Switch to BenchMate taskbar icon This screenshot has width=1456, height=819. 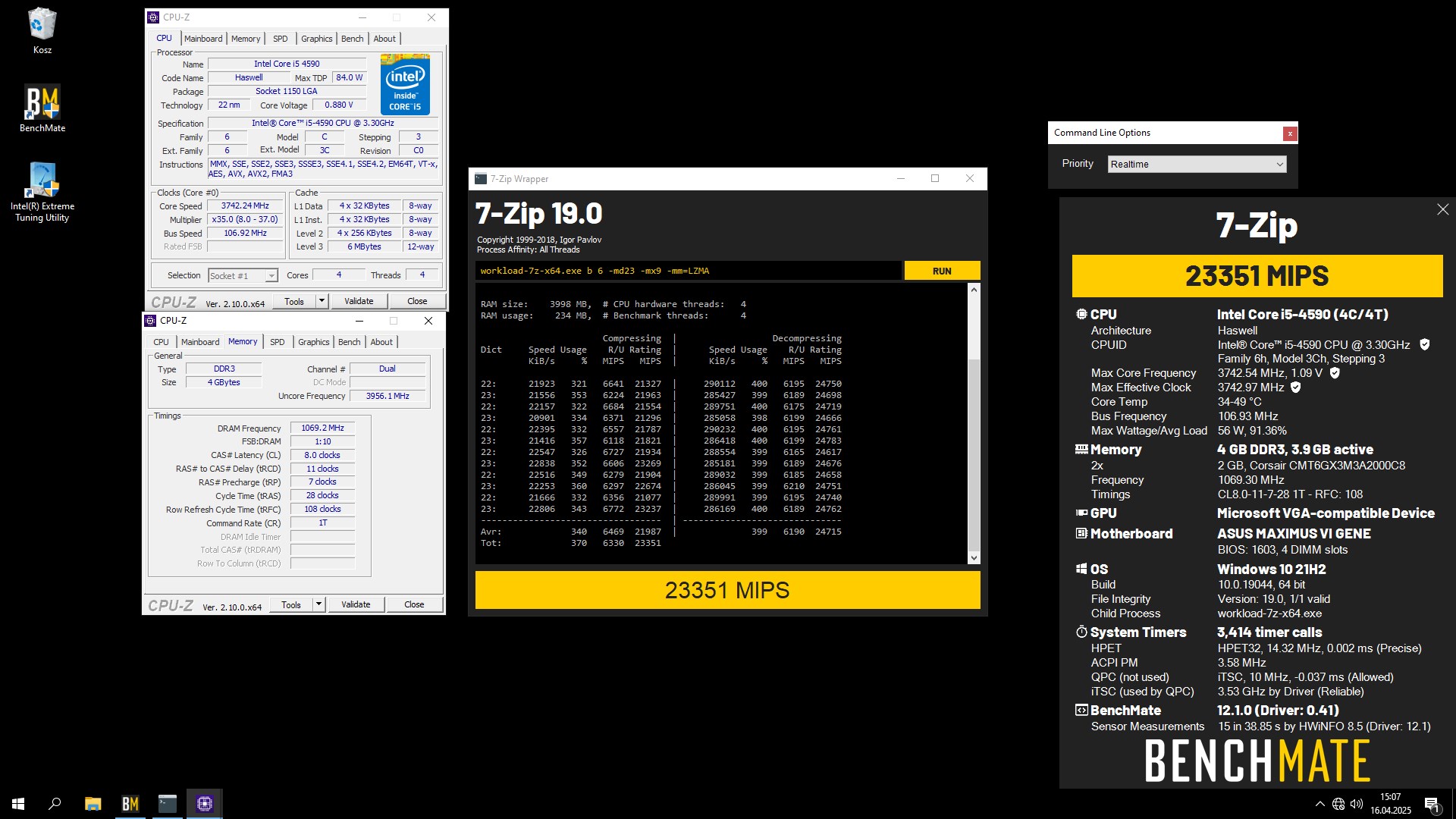tap(130, 804)
